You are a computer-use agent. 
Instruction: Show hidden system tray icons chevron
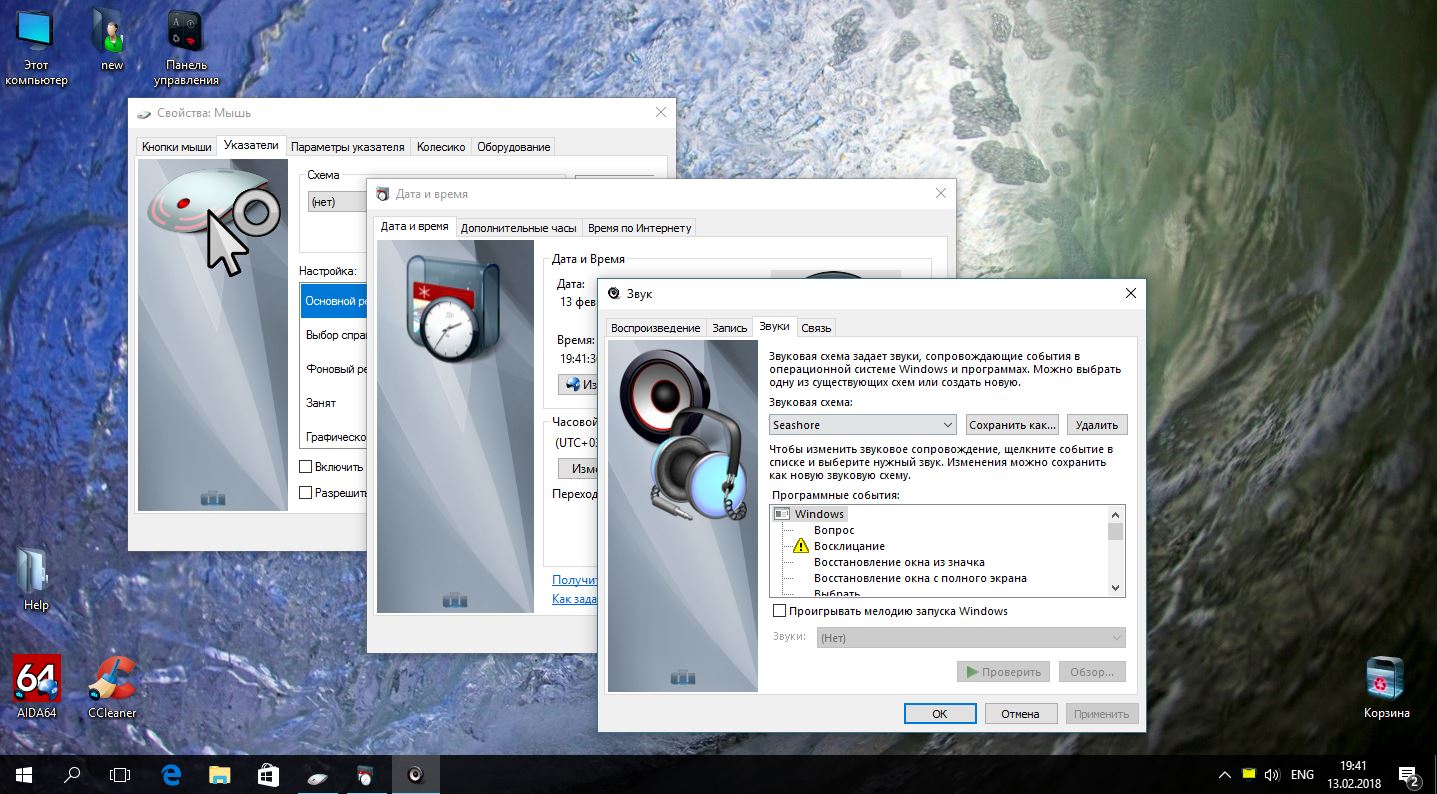point(1225,774)
